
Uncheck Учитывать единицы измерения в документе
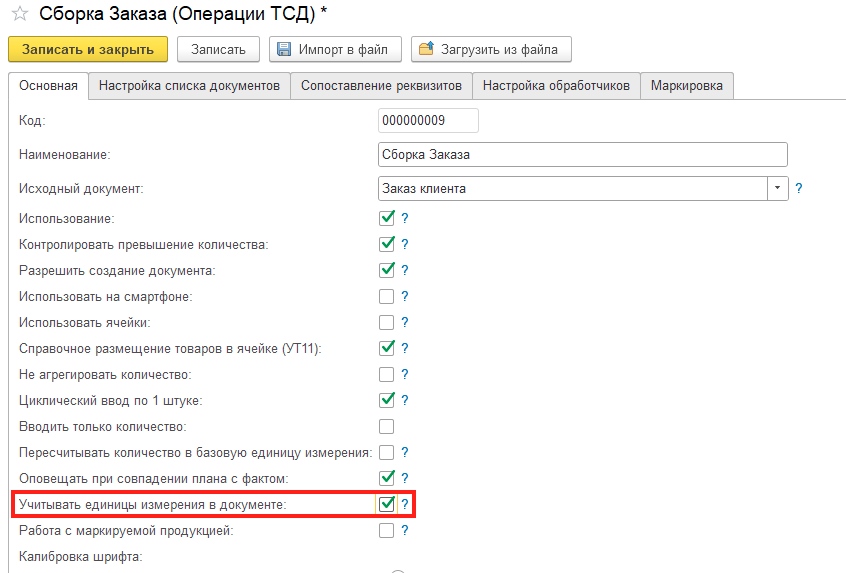[x=386, y=504]
